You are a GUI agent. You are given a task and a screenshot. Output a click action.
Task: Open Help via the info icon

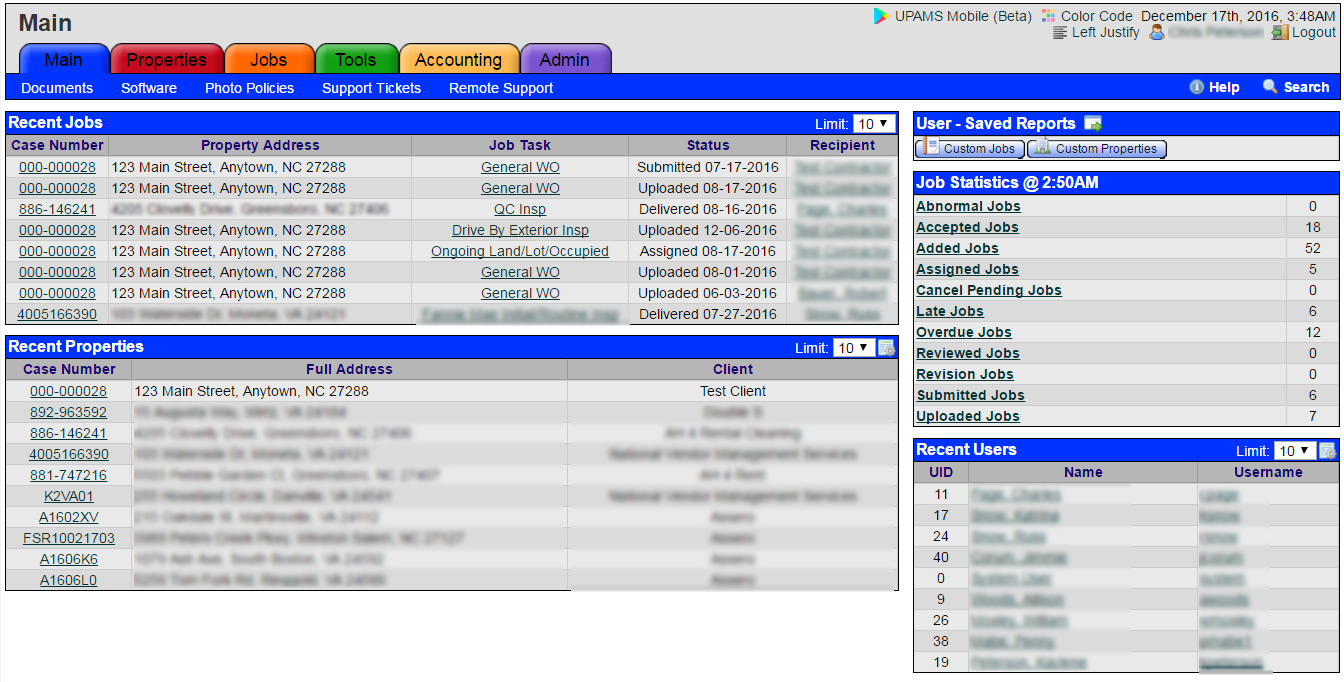(x=1196, y=88)
